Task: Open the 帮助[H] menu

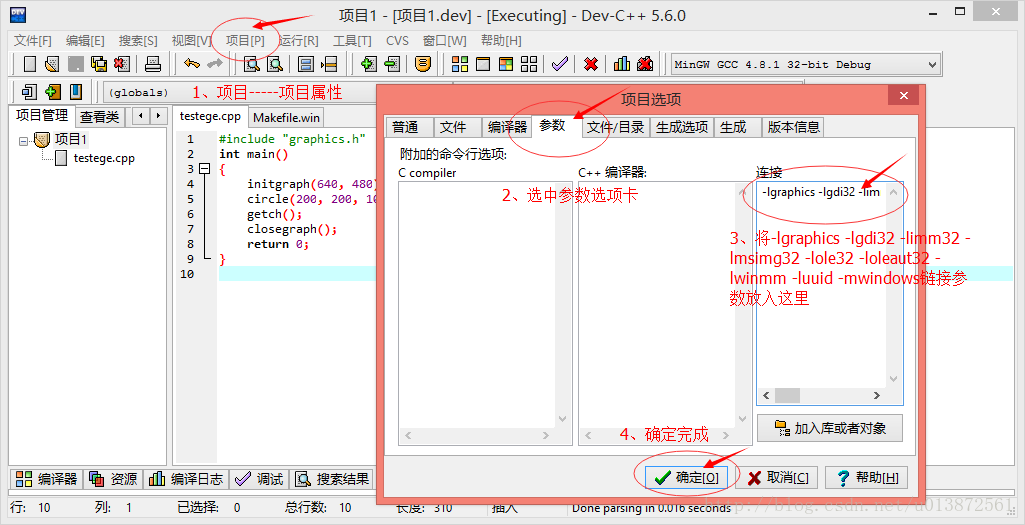Action: pyautogui.click(x=501, y=41)
